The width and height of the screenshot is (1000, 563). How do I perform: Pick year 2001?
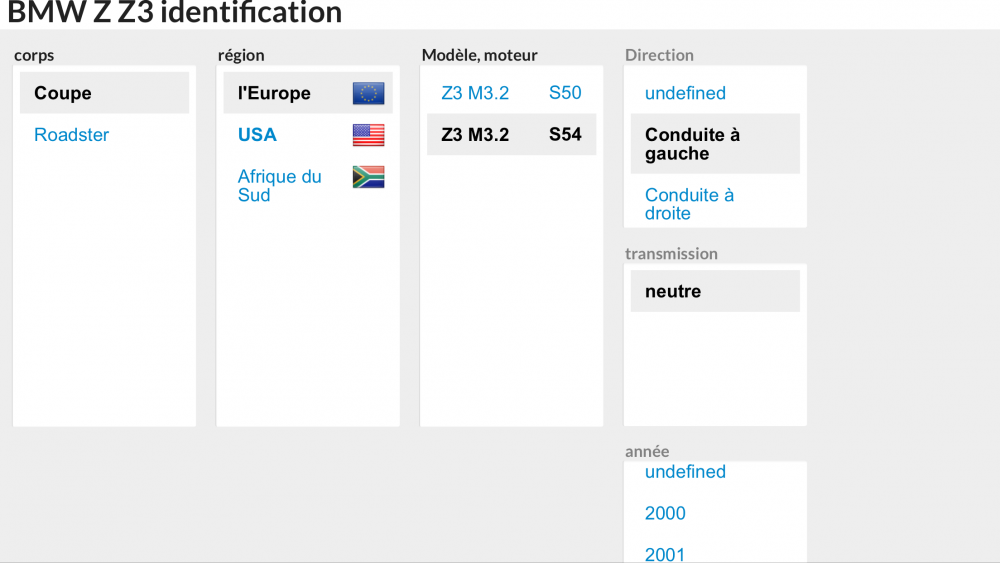pyautogui.click(x=665, y=555)
